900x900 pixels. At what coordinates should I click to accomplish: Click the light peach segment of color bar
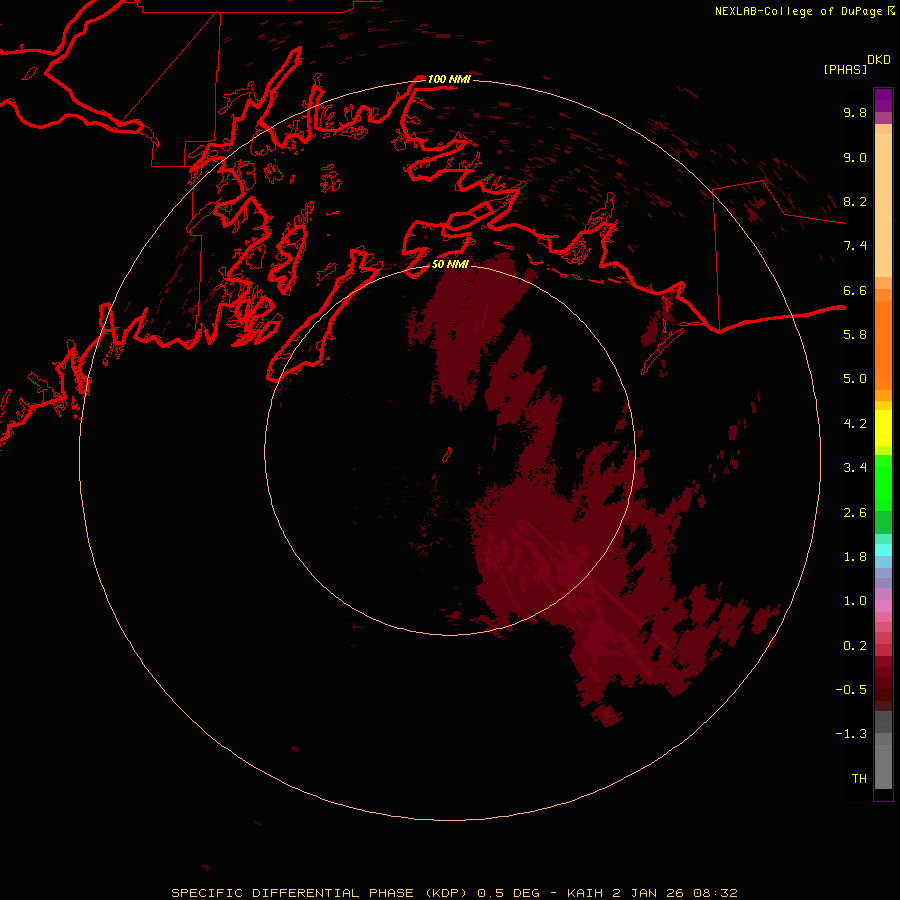pyautogui.click(x=883, y=205)
